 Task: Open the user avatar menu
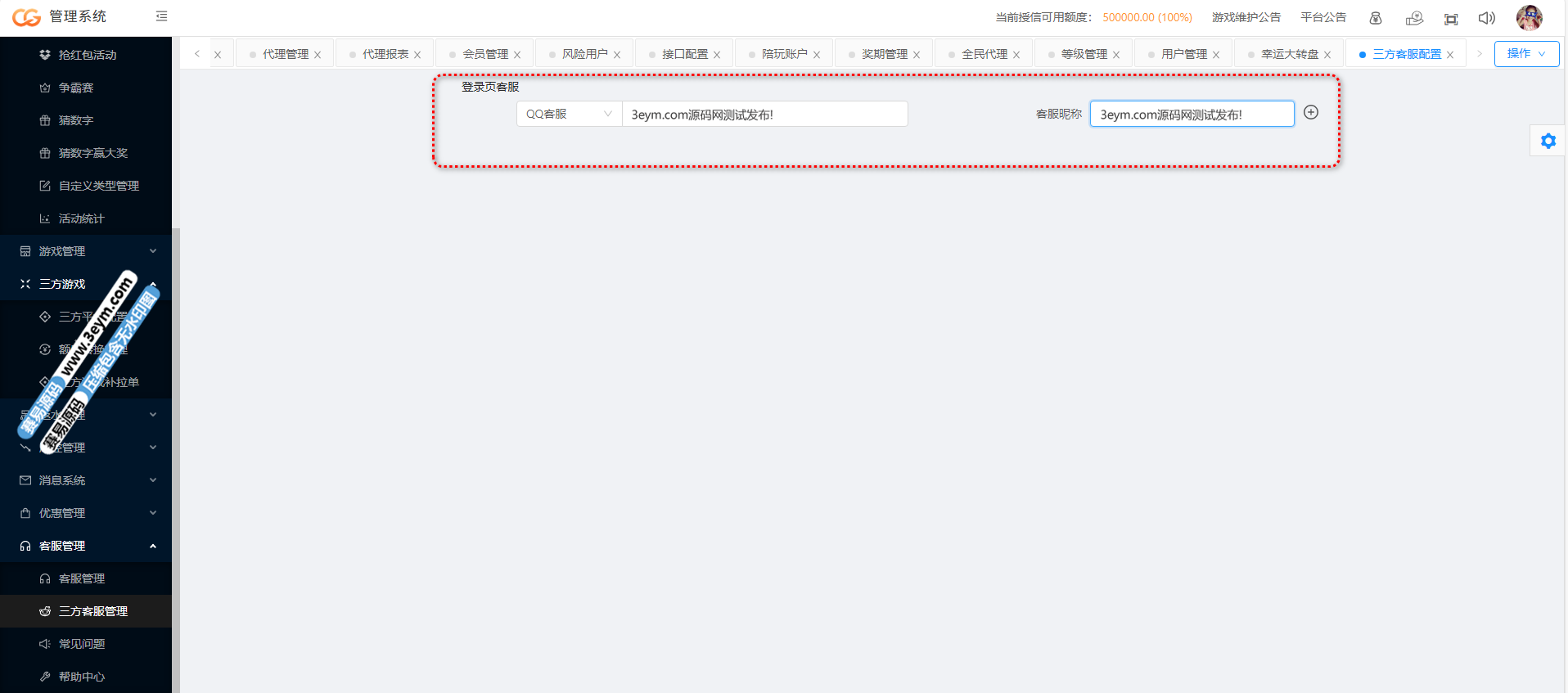(1529, 17)
